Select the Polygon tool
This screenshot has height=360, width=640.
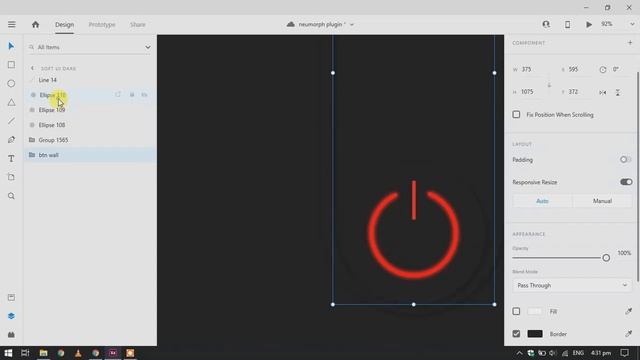tap(11, 102)
